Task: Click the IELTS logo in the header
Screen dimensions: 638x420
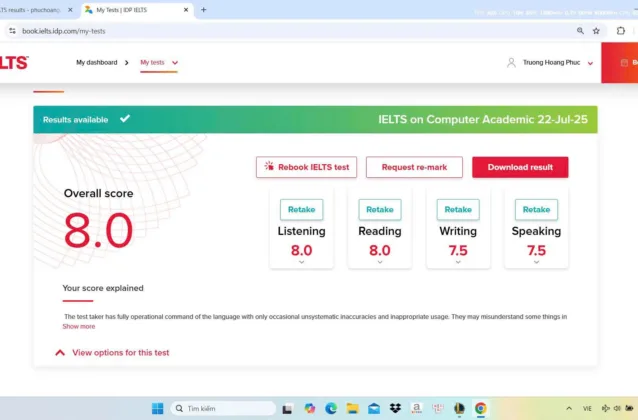Action: pos(14,62)
